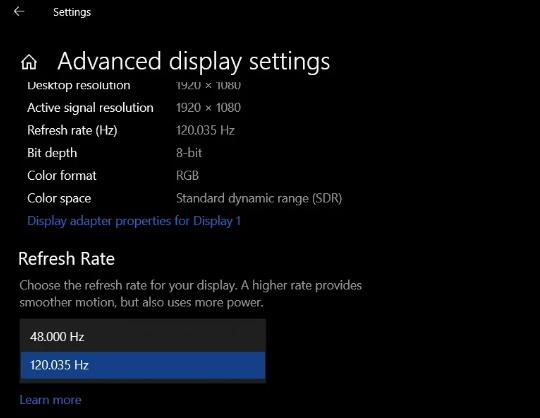Screen dimensions: 540x418
Task: Click the Bit depth label
Action: 52,153
